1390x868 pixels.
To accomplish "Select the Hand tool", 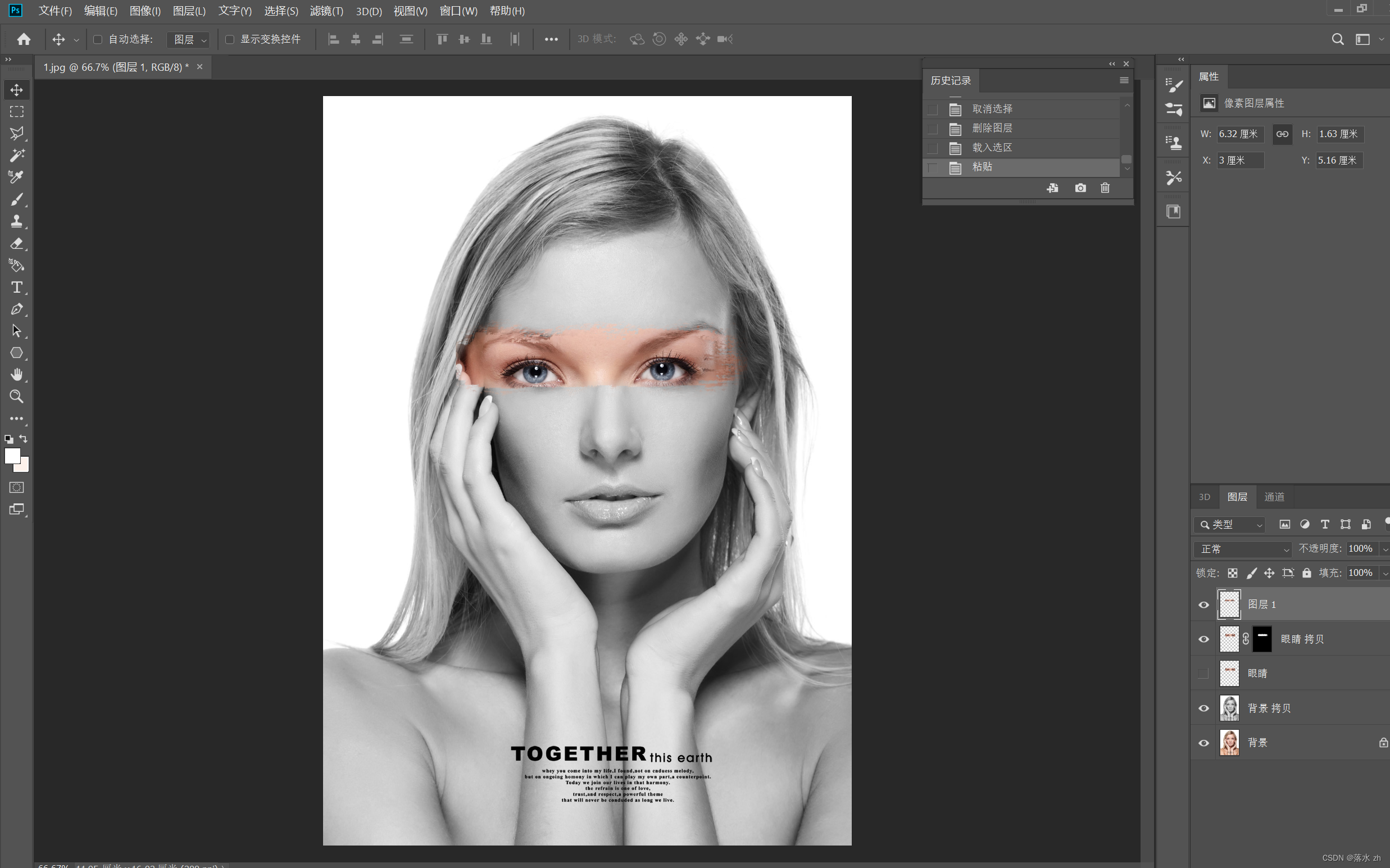I will pyautogui.click(x=17, y=374).
